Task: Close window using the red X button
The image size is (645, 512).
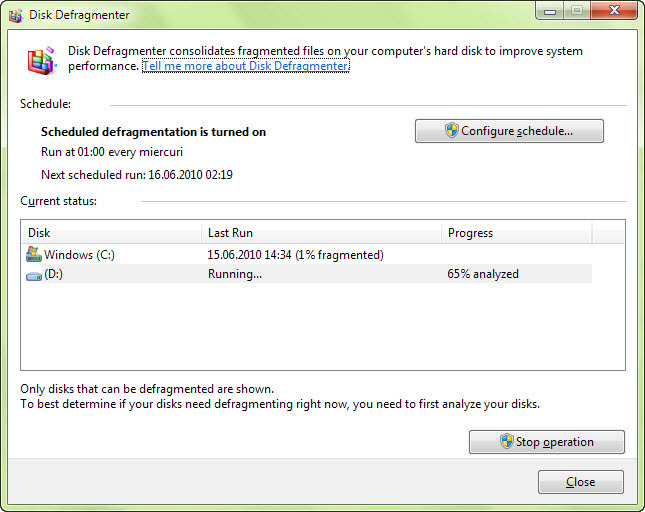Action: point(614,10)
